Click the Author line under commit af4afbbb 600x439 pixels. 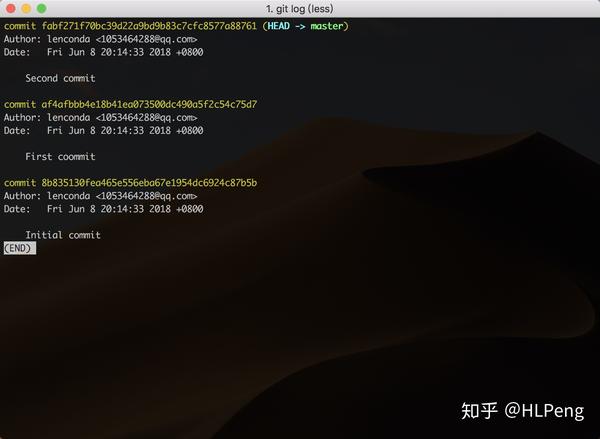[x=101, y=118]
